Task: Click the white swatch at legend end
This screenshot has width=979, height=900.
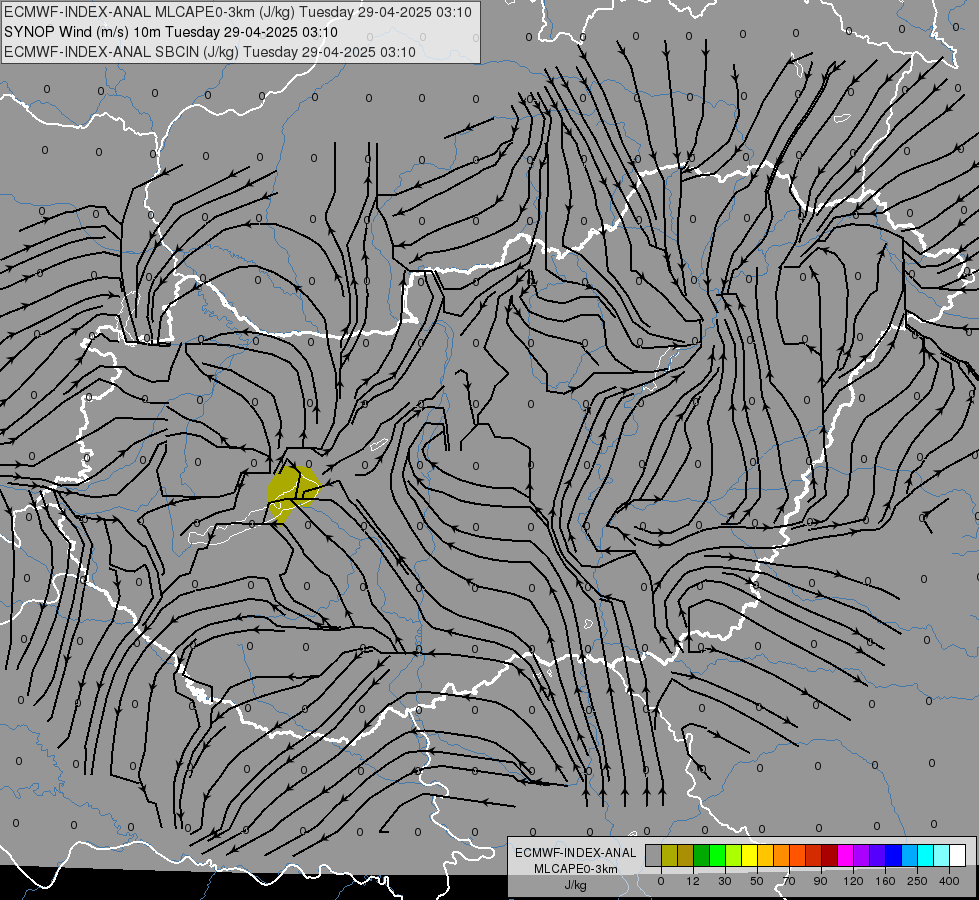Action: click(958, 855)
